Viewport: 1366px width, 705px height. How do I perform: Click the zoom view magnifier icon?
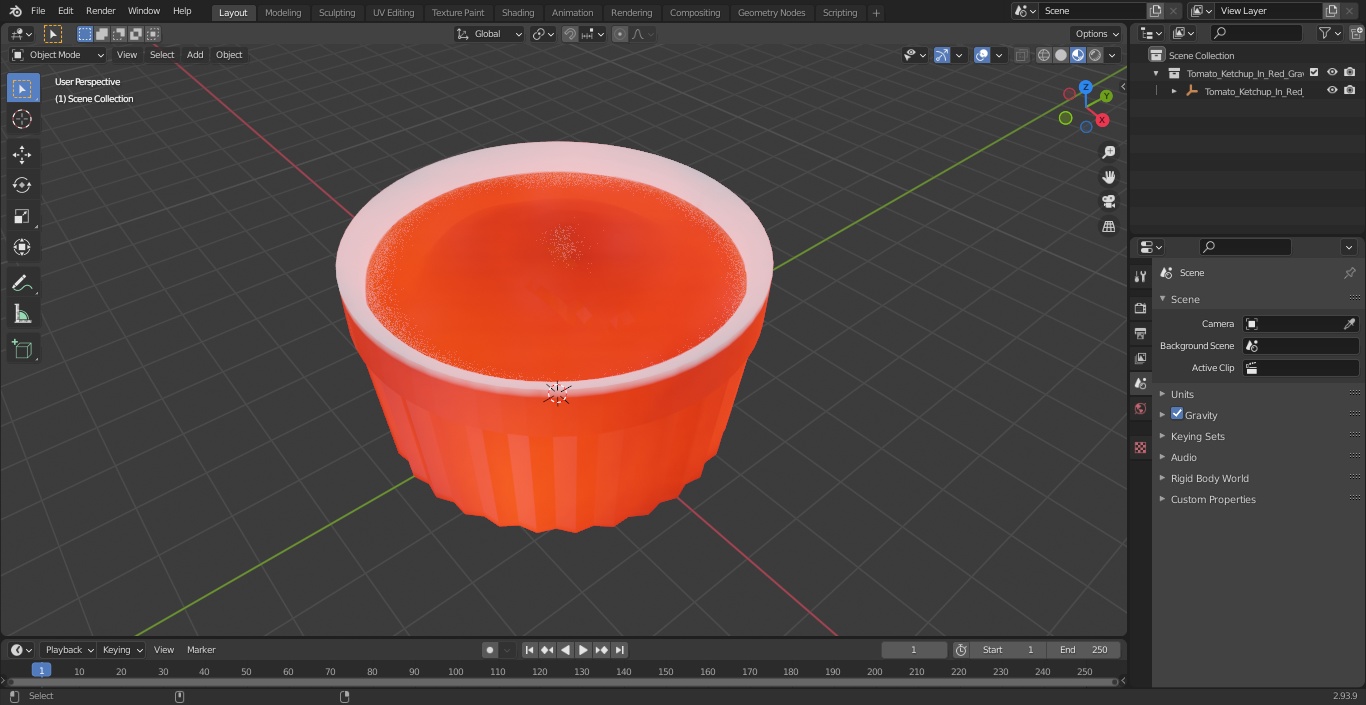pyautogui.click(x=1108, y=152)
